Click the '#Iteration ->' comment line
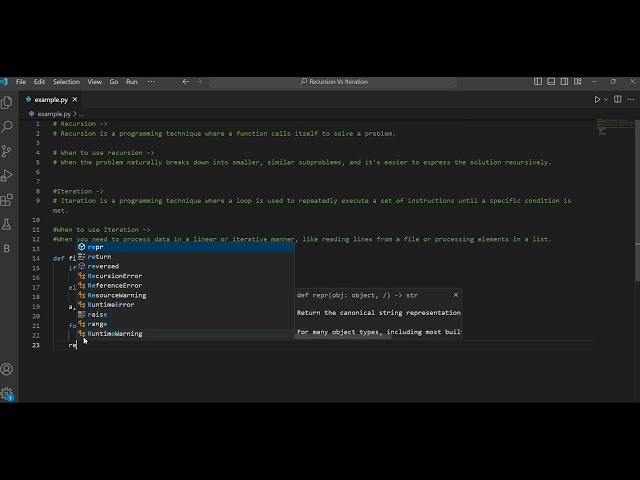Image resolution: width=640 pixels, height=480 pixels. click(x=78, y=191)
